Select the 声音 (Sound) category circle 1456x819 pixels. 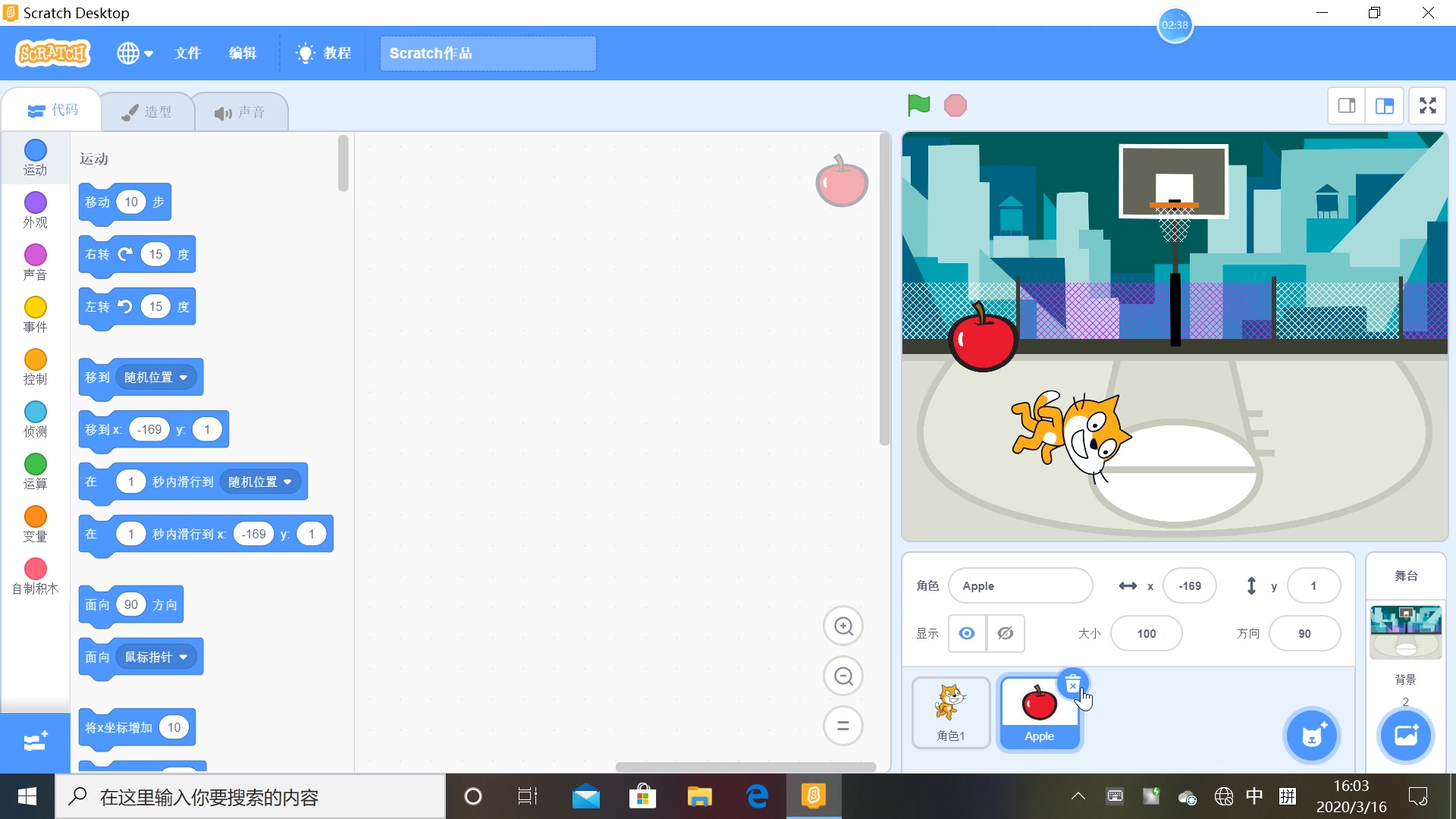[x=36, y=255]
